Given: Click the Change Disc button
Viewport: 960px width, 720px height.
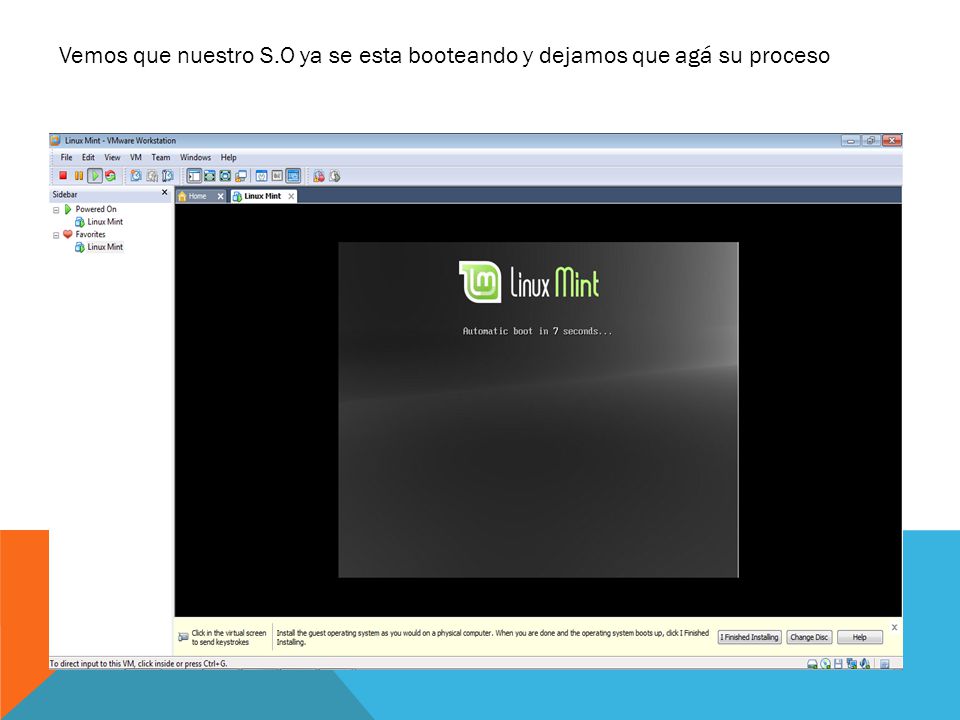Looking at the screenshot, I should (x=809, y=637).
